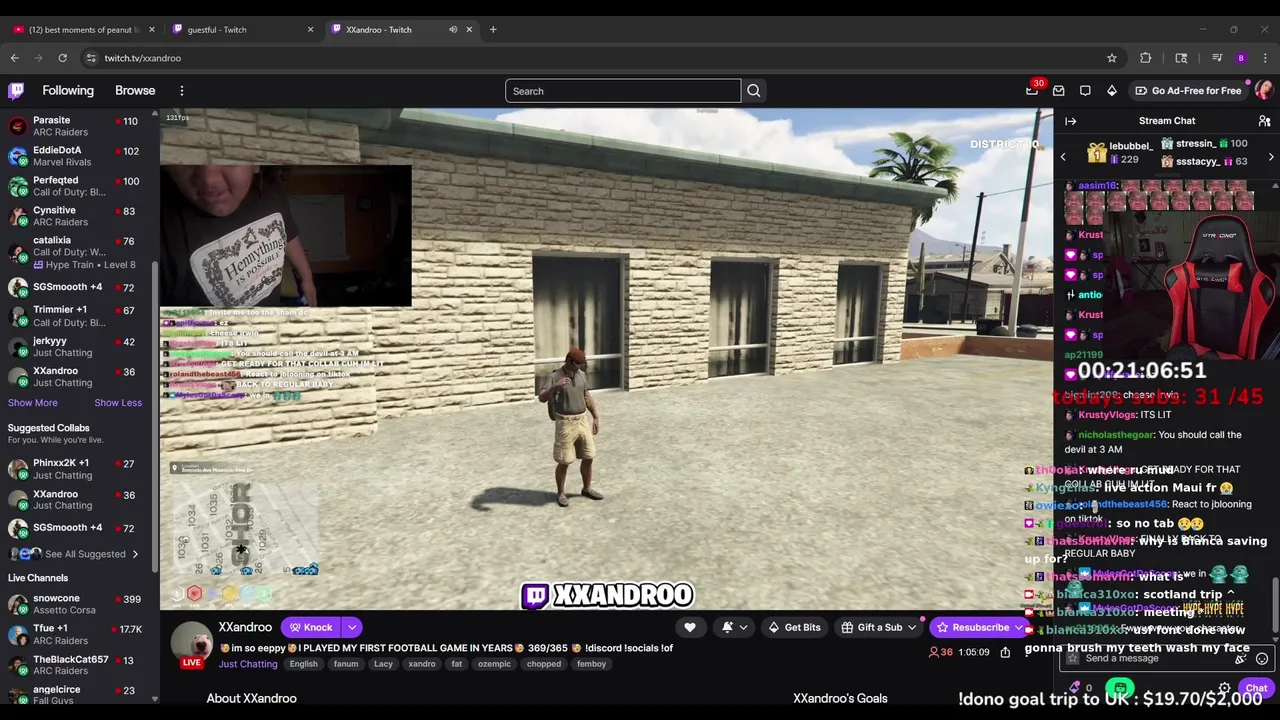This screenshot has width=1280, height=720.
Task: Click the Get Bits diamond icon in top bar
Action: pyautogui.click(x=1111, y=91)
